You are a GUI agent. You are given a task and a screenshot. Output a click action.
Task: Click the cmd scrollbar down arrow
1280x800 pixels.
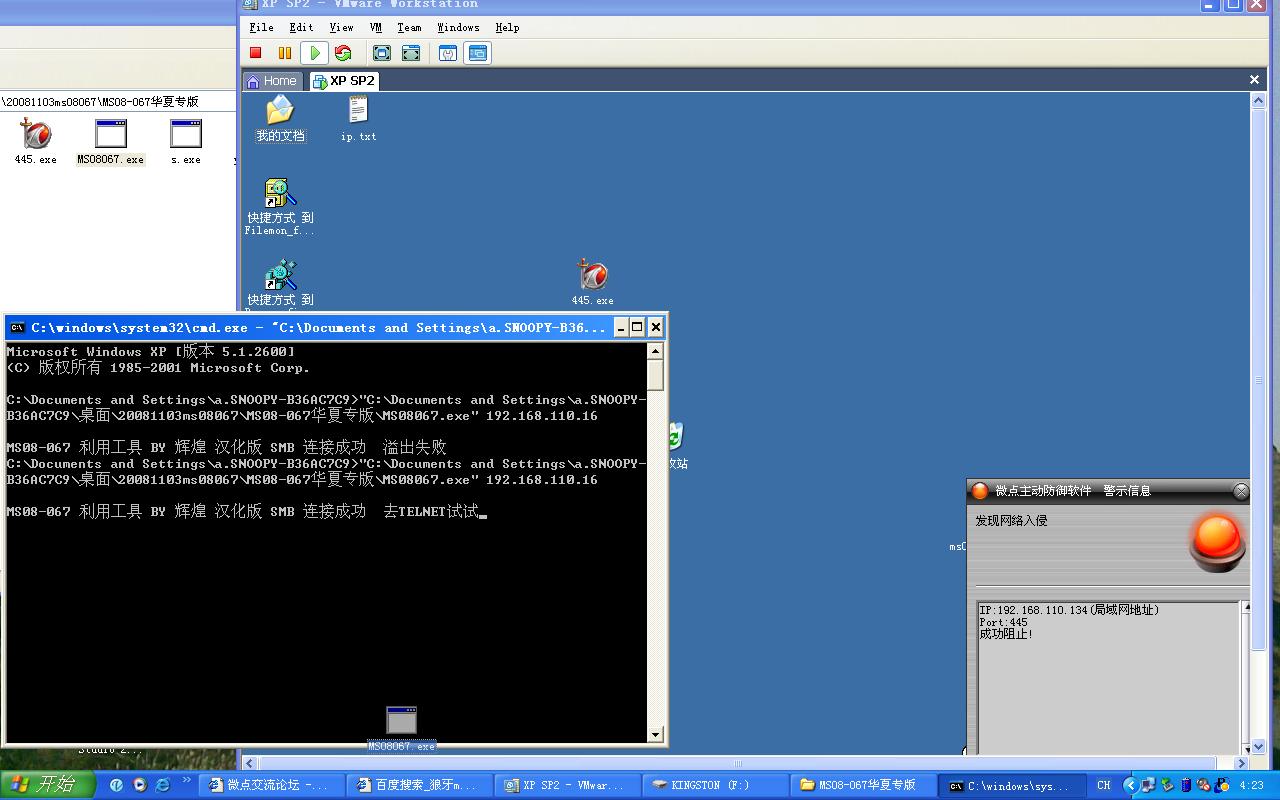click(655, 734)
